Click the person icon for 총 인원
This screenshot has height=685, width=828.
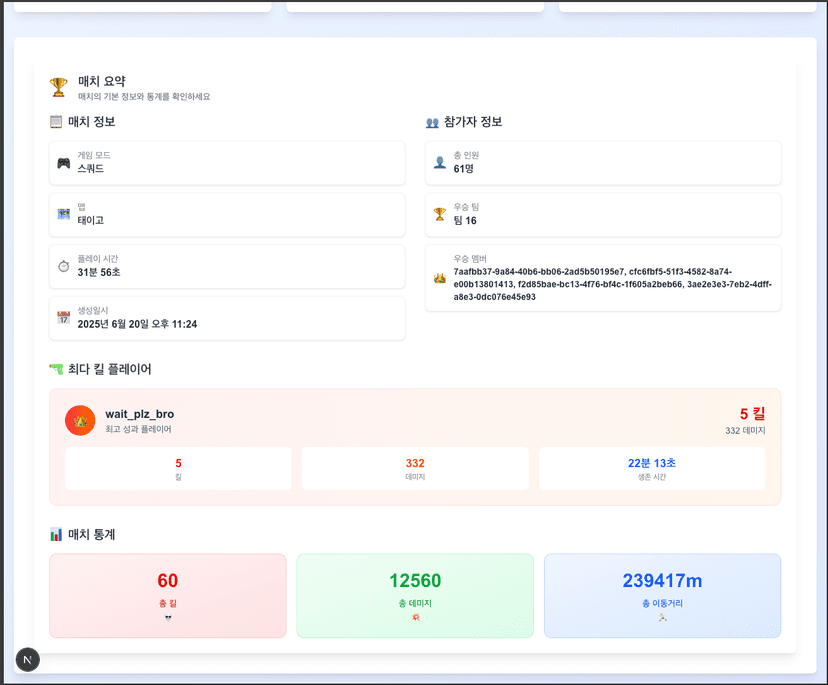440,163
